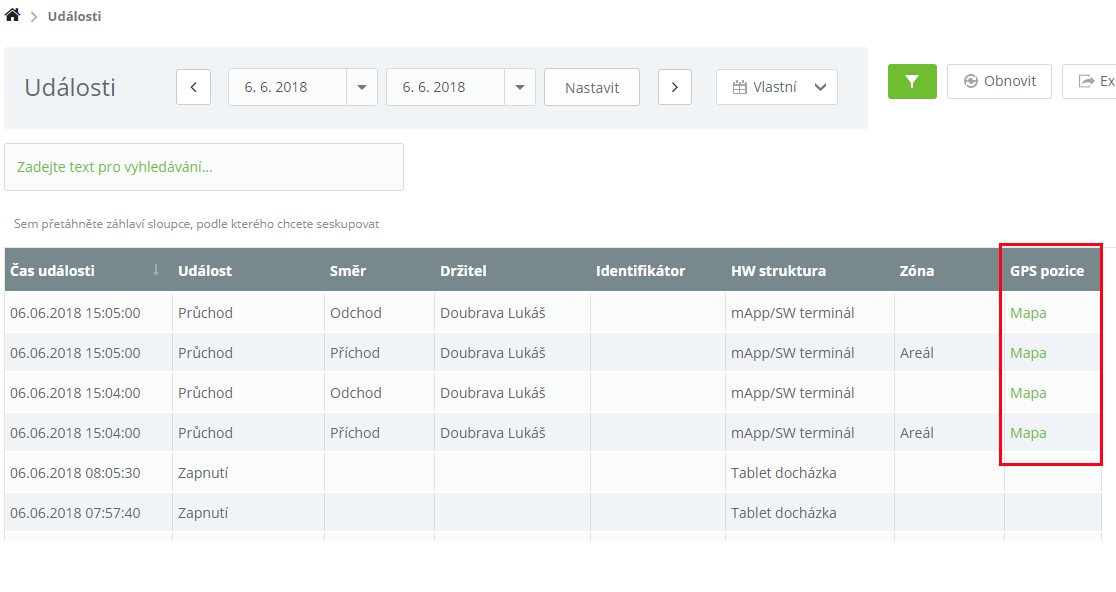
Task: Click the start date field 6. 6. 2018
Action: (x=288, y=87)
